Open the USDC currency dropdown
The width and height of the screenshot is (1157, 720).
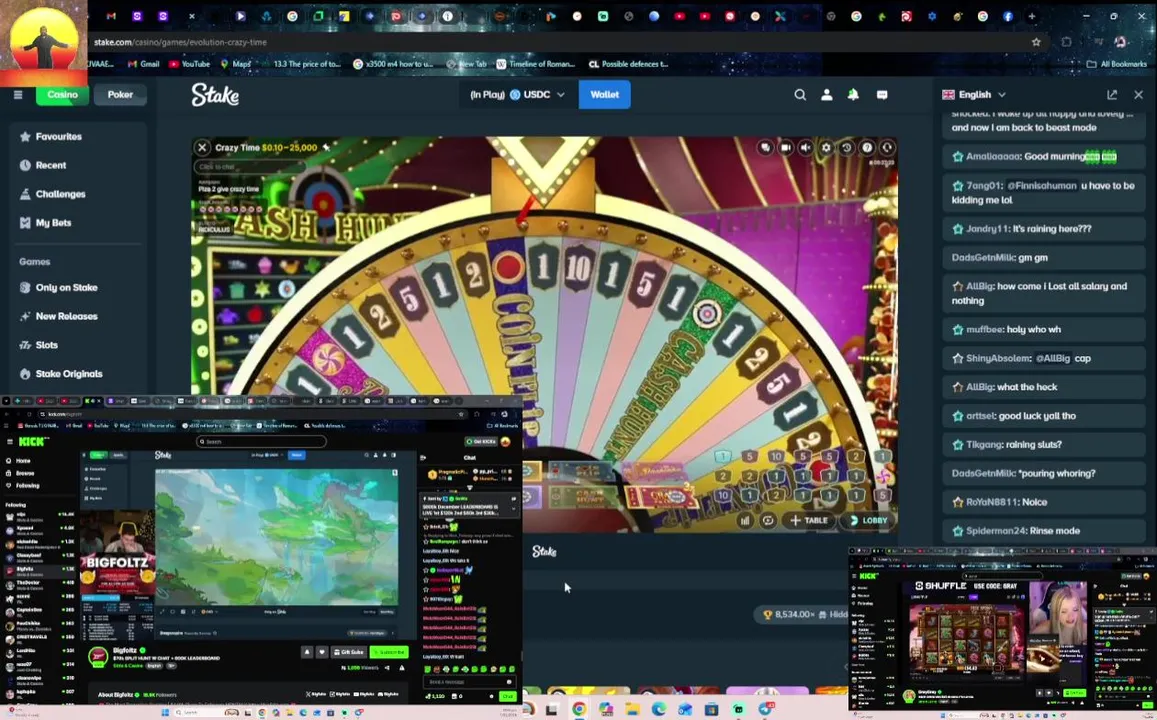pyautogui.click(x=517, y=94)
